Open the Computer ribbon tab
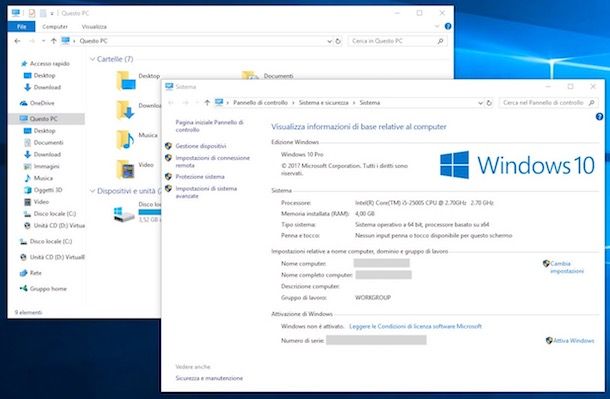610x399 pixels. (x=55, y=26)
